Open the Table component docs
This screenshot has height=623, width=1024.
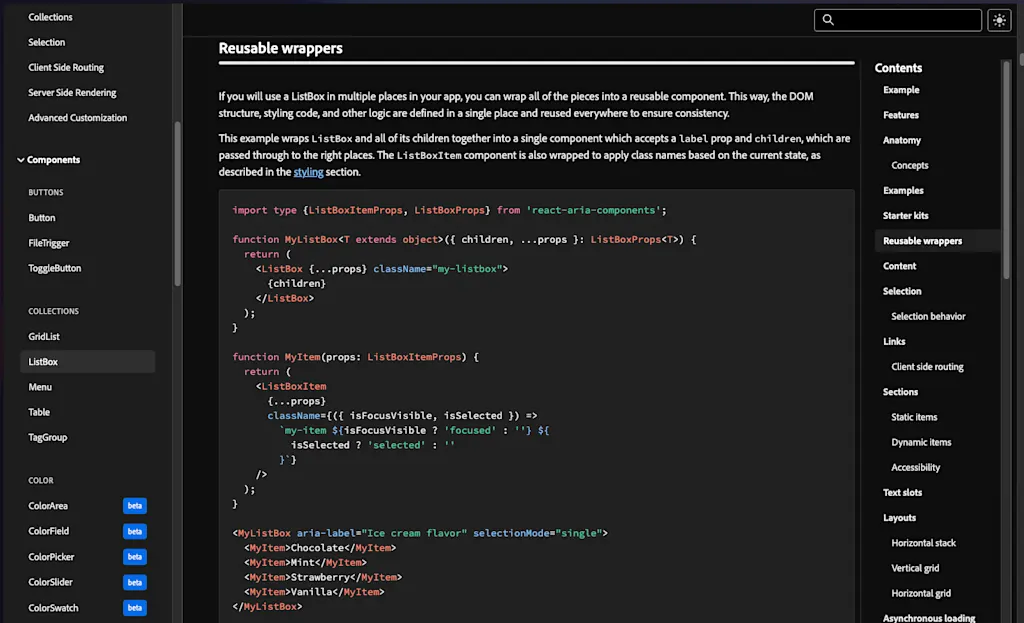click(x=39, y=412)
